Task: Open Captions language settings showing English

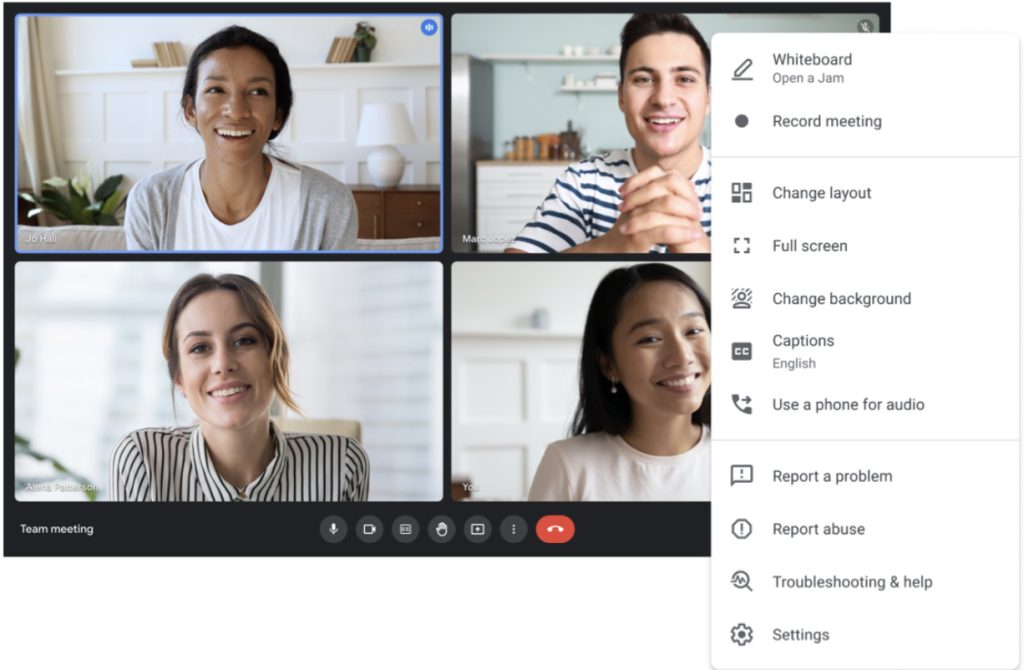Action: coord(803,350)
